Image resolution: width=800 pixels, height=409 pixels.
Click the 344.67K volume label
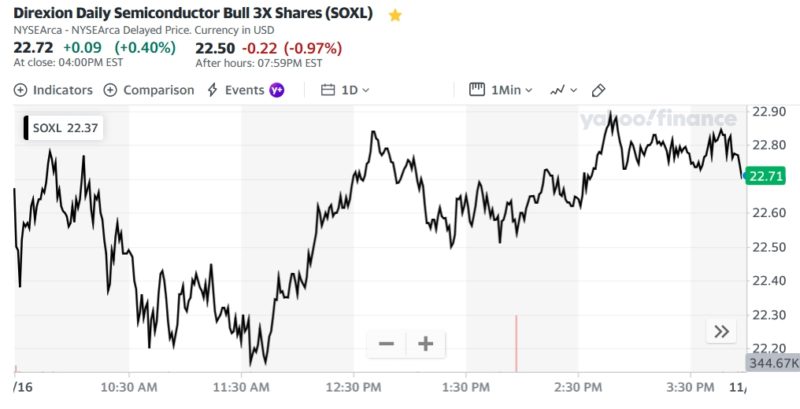(x=771, y=362)
